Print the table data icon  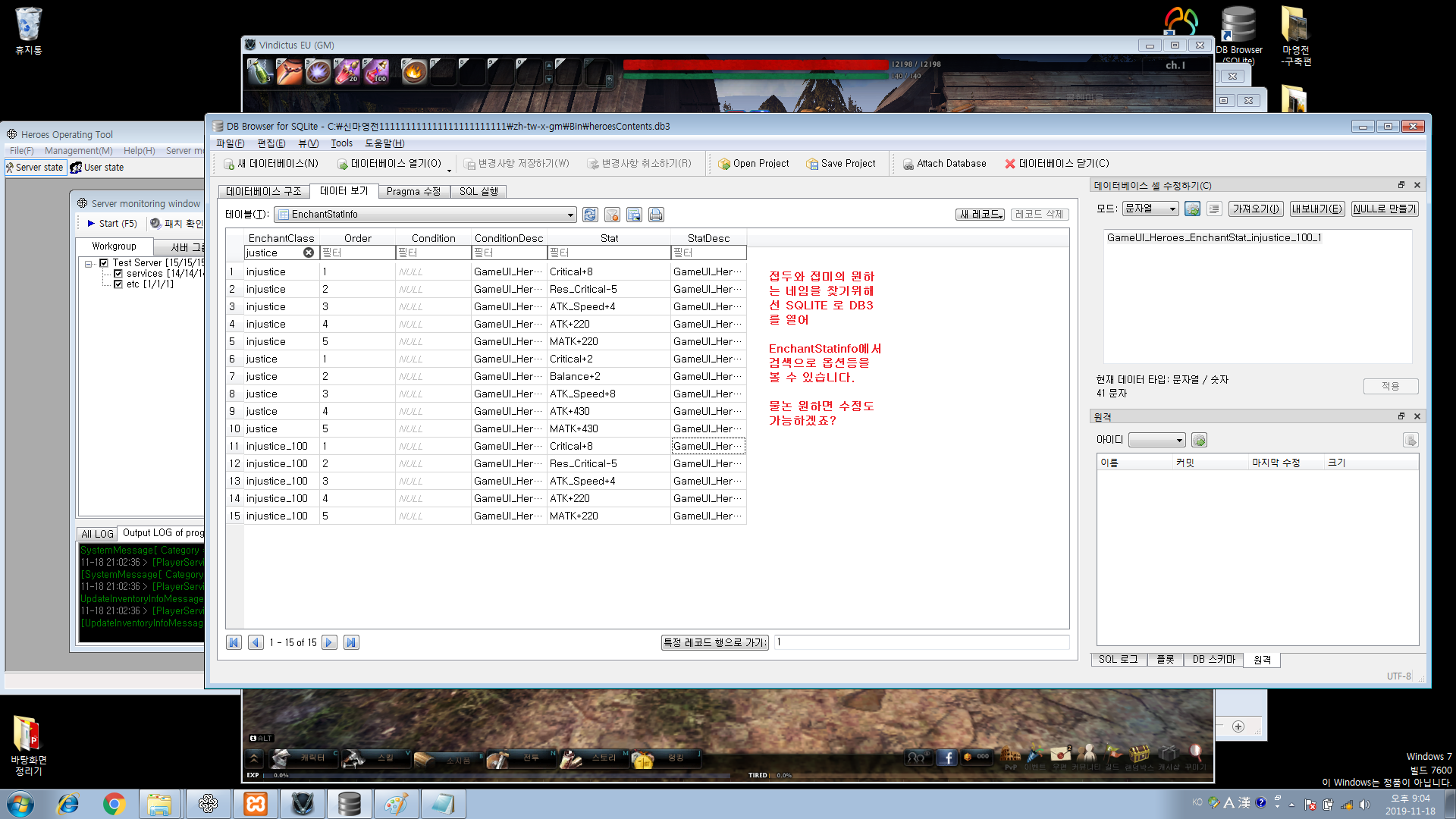click(656, 215)
